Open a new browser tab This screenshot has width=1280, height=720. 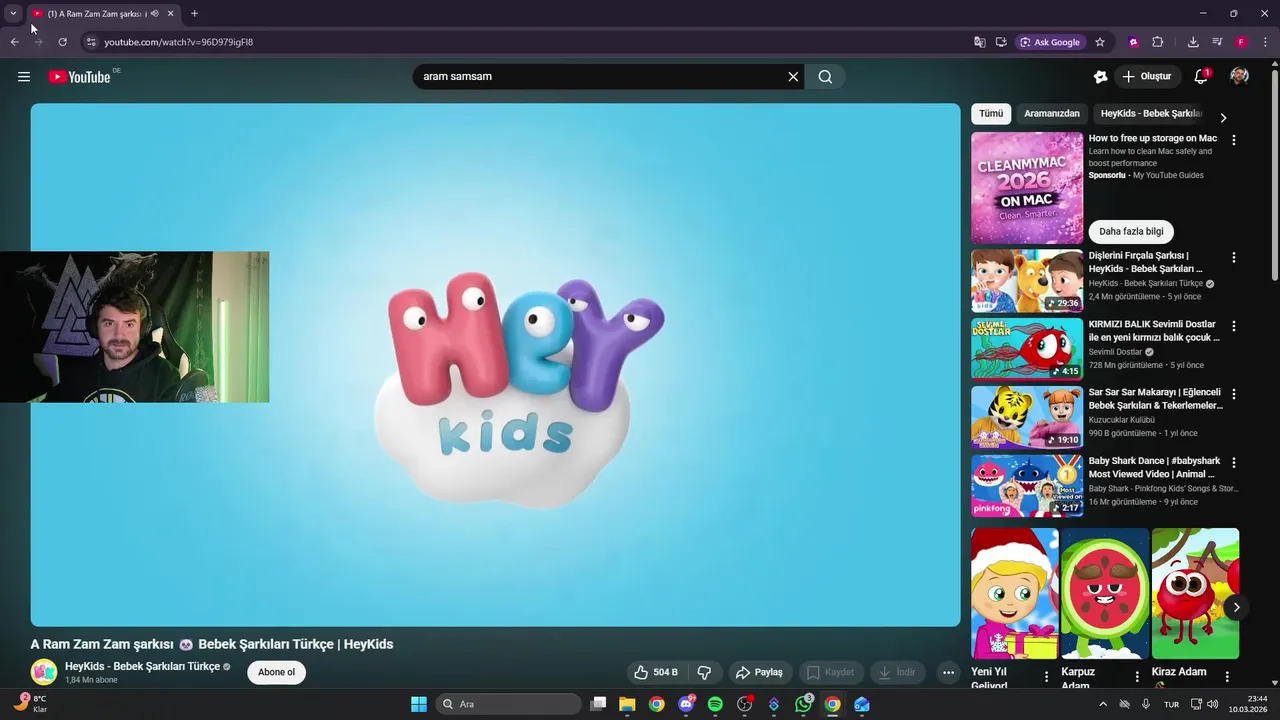[194, 14]
